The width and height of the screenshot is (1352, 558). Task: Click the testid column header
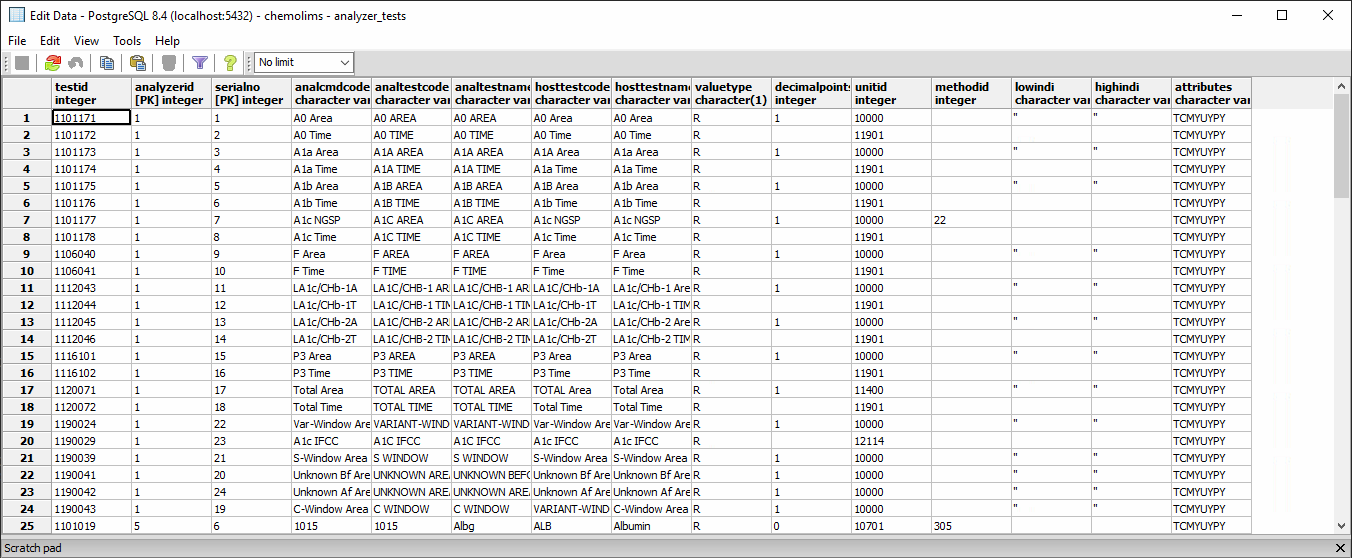pos(91,93)
